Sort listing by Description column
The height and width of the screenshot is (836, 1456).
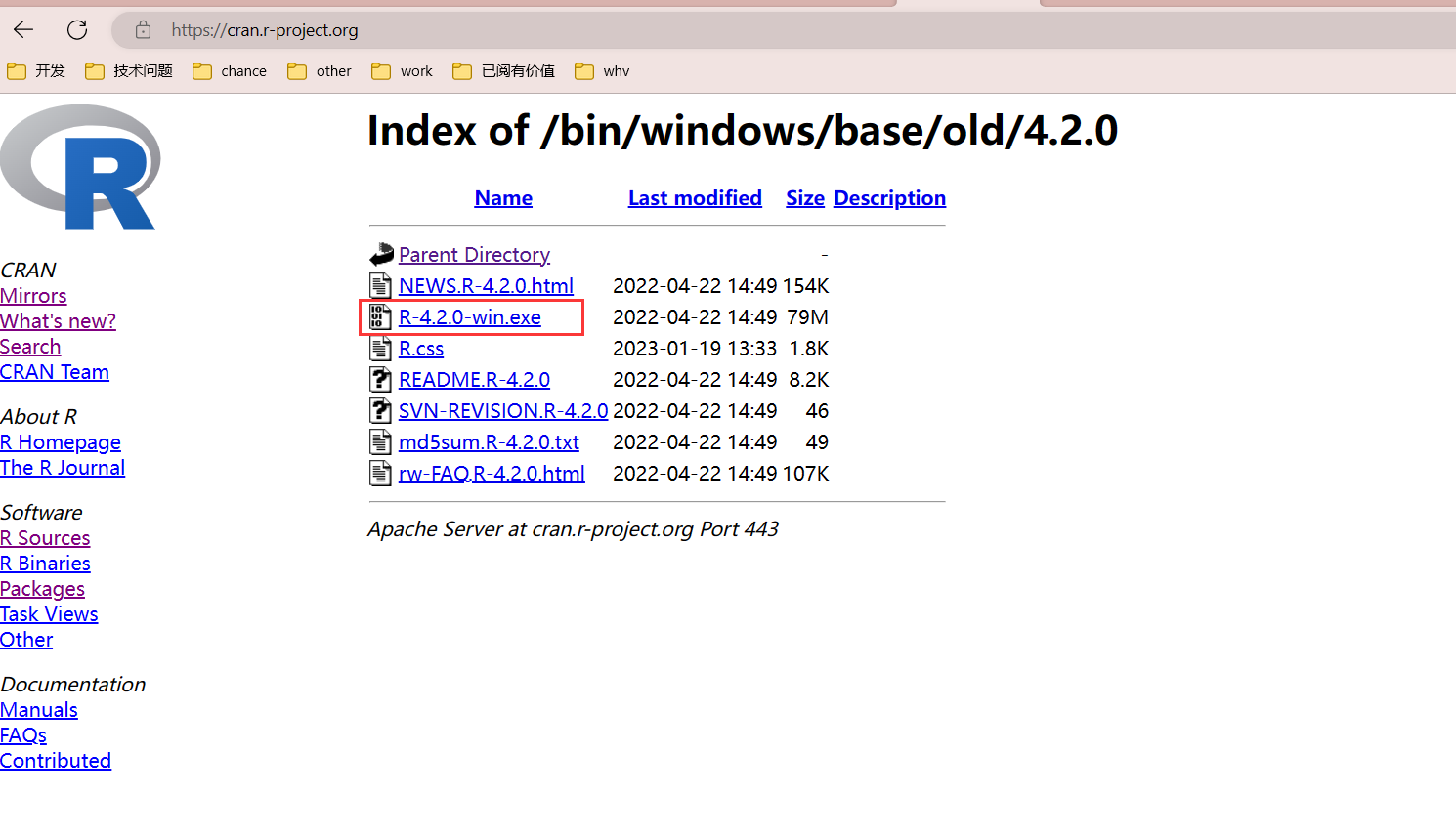pos(889,198)
